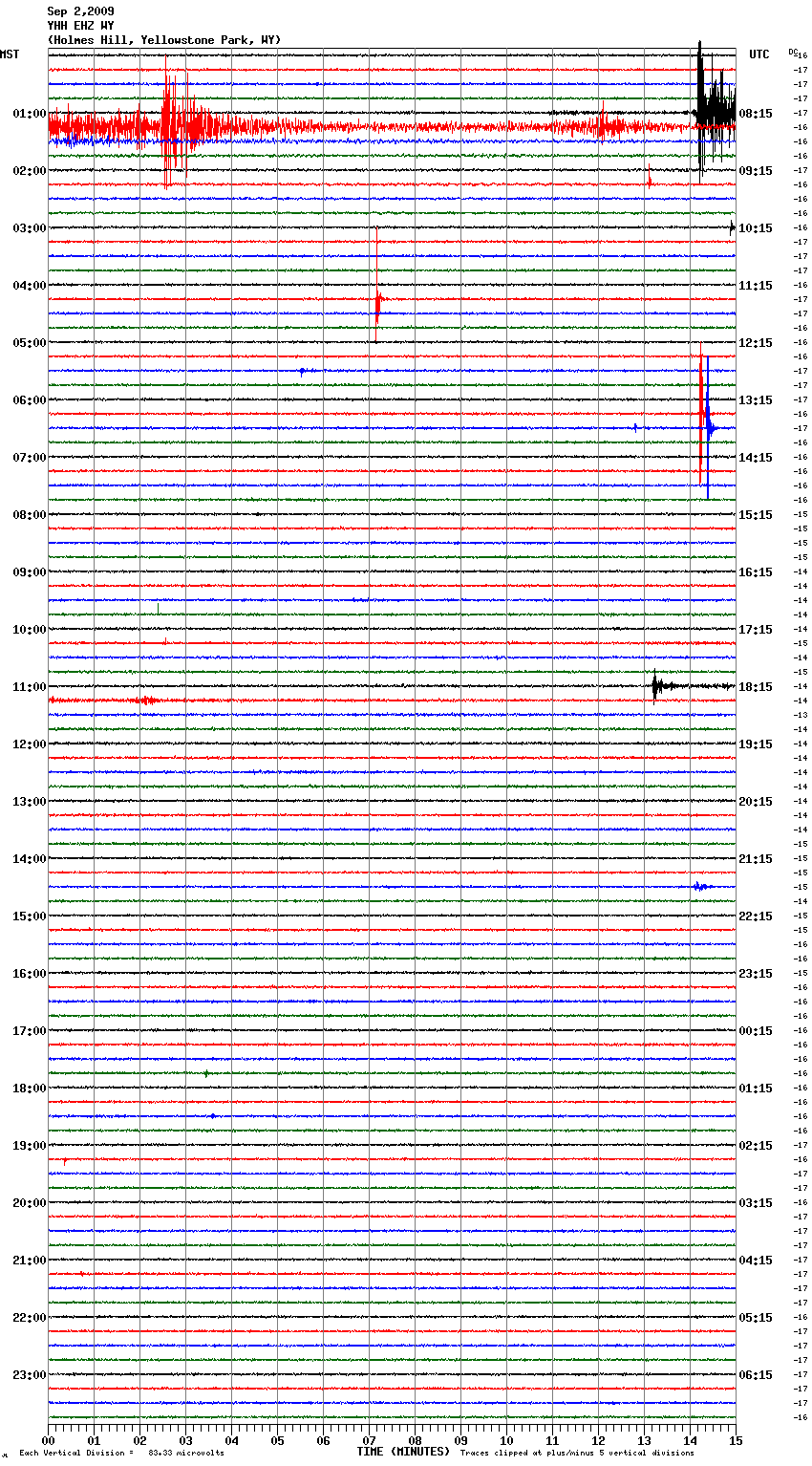Select the '10' minute tick label

click(x=507, y=1440)
